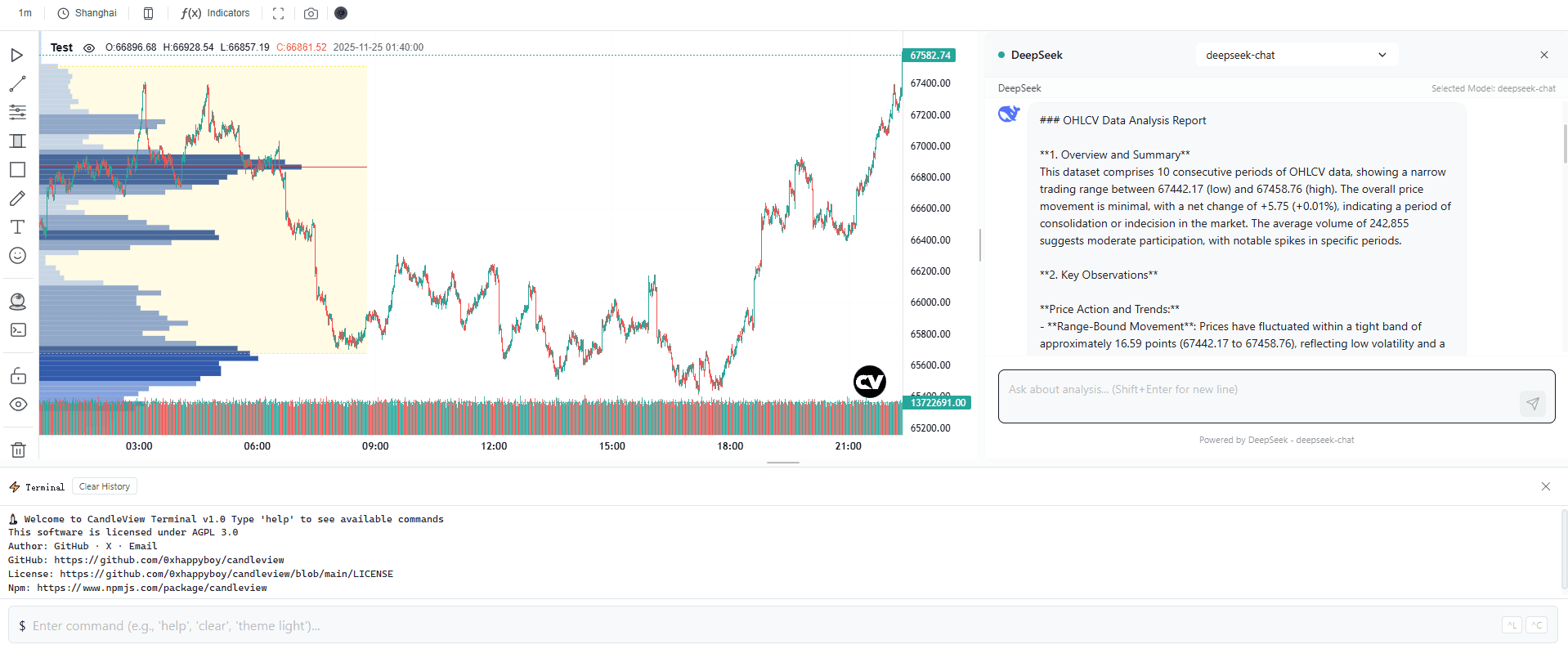Take a chart screenshot with camera icon
This screenshot has width=1568, height=649.
click(311, 13)
